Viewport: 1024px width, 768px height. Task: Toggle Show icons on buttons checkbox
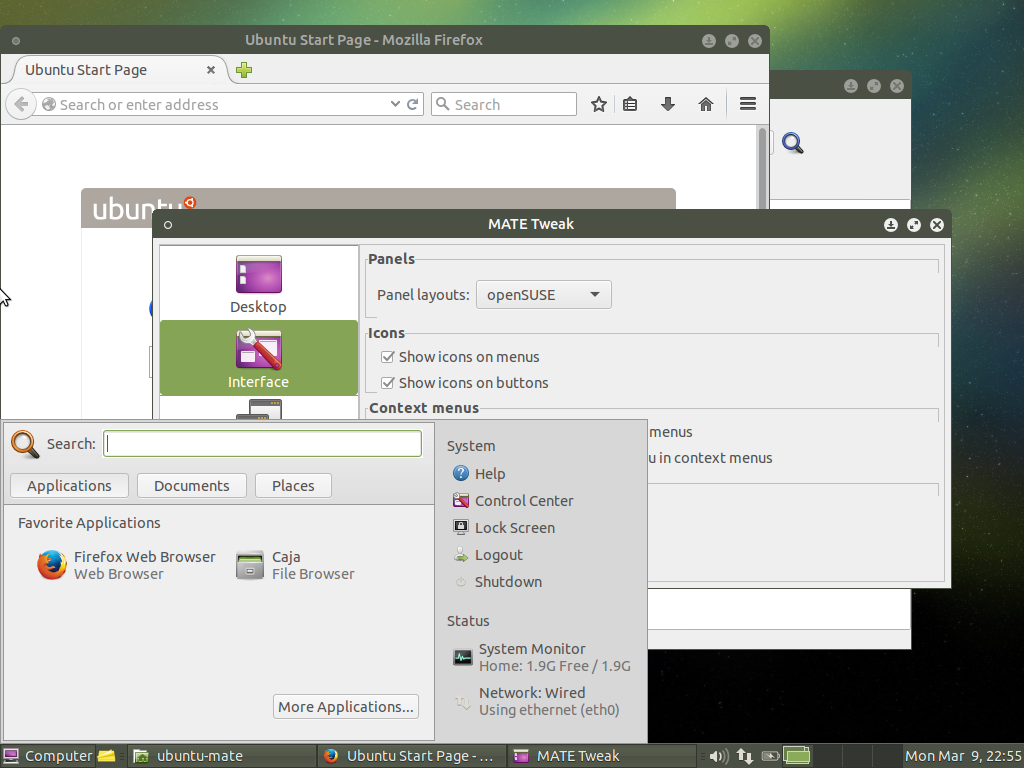[x=387, y=383]
